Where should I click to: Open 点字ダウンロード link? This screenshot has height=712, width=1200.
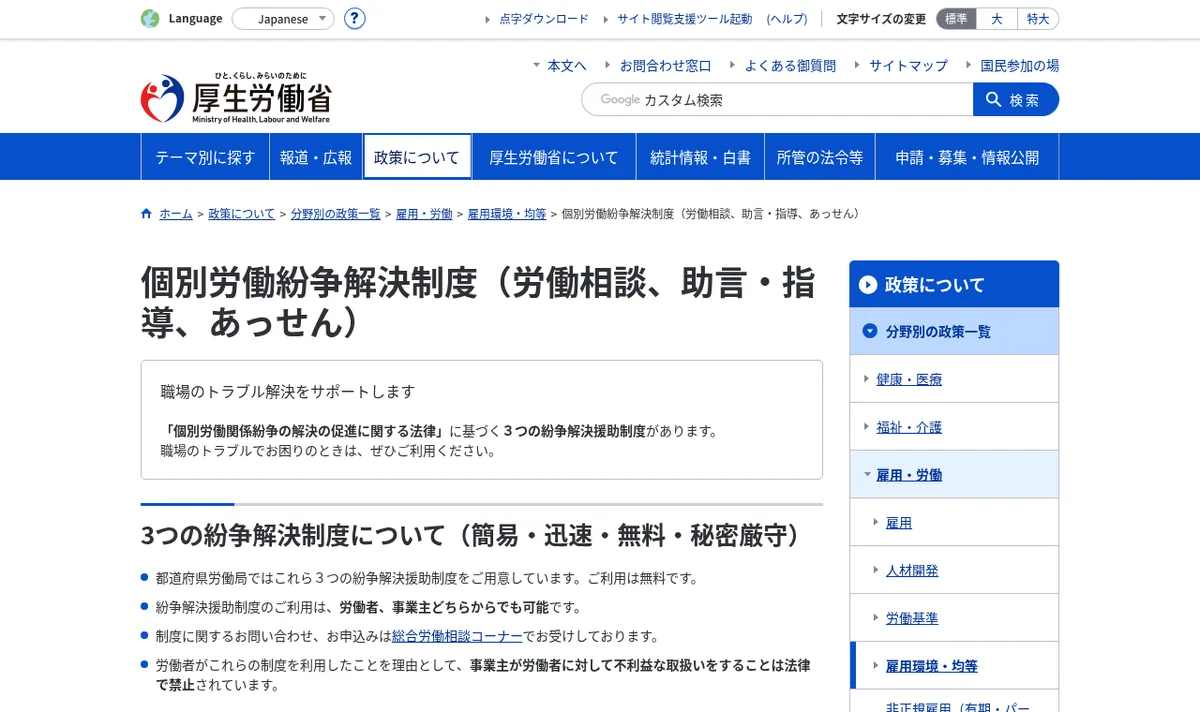coord(544,19)
